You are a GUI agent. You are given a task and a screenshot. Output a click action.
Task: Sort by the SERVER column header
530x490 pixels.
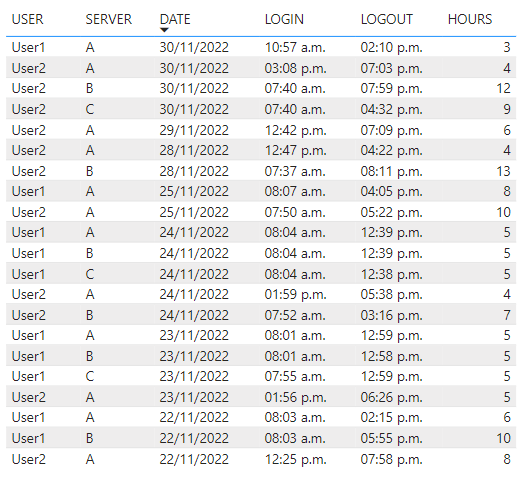pyautogui.click(x=109, y=19)
